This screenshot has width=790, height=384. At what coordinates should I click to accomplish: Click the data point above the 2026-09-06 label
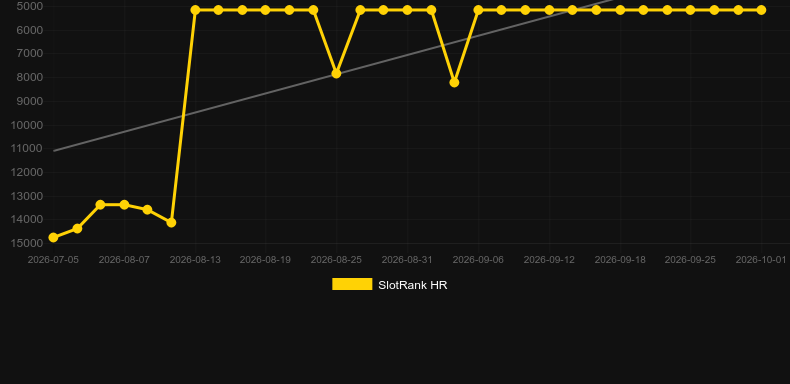point(478,10)
